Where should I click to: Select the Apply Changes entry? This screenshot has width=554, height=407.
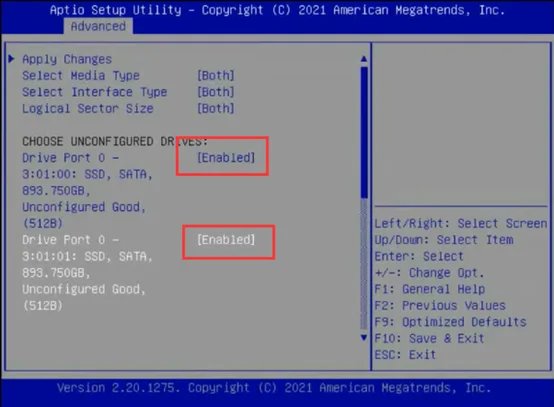(x=67, y=59)
